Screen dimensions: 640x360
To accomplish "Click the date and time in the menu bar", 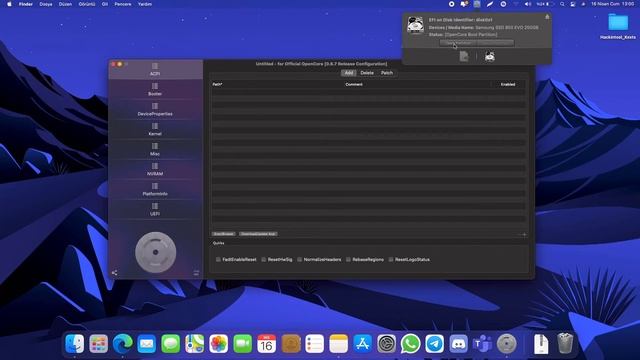I will pos(613,4).
